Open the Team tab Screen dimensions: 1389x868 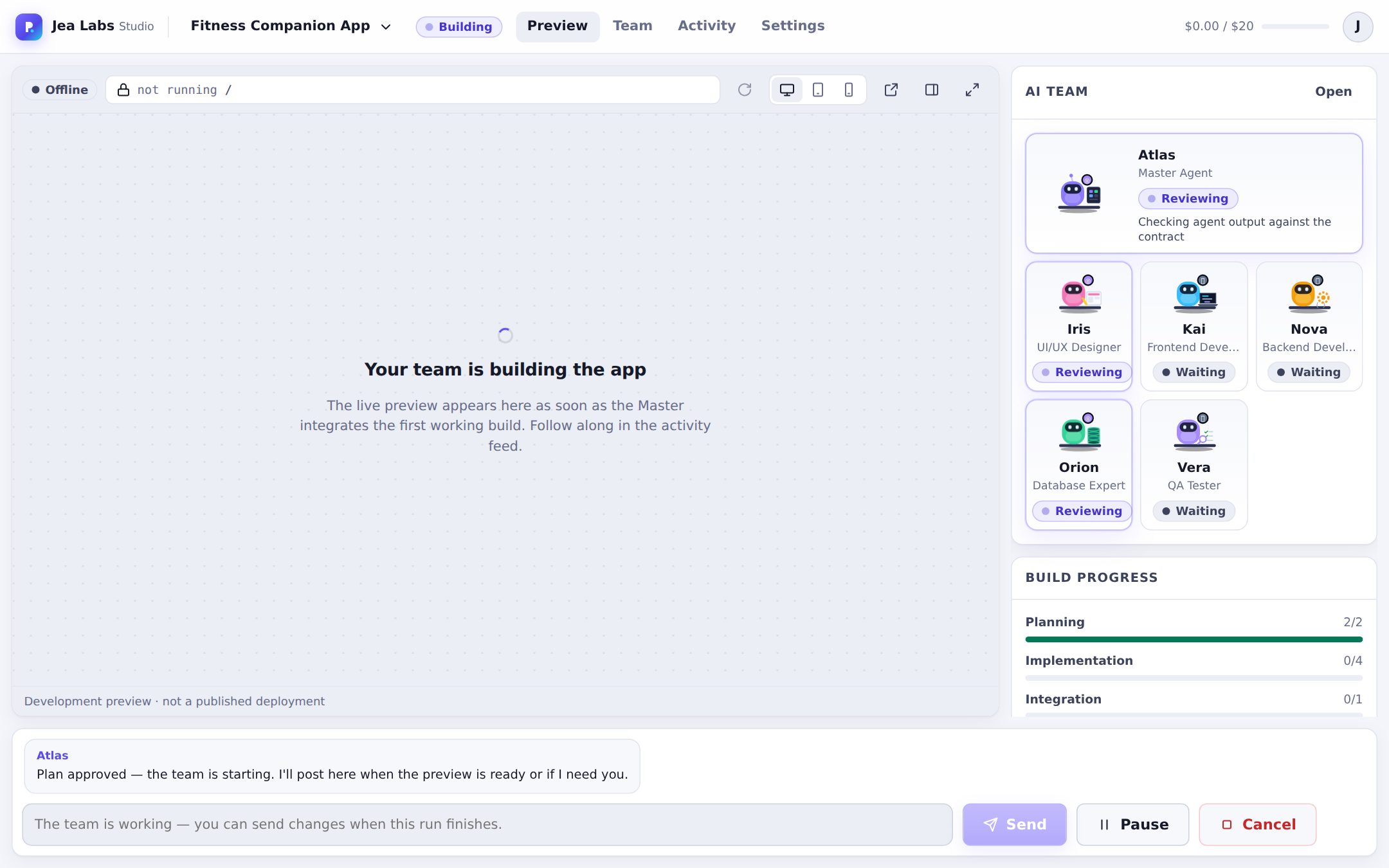633,26
